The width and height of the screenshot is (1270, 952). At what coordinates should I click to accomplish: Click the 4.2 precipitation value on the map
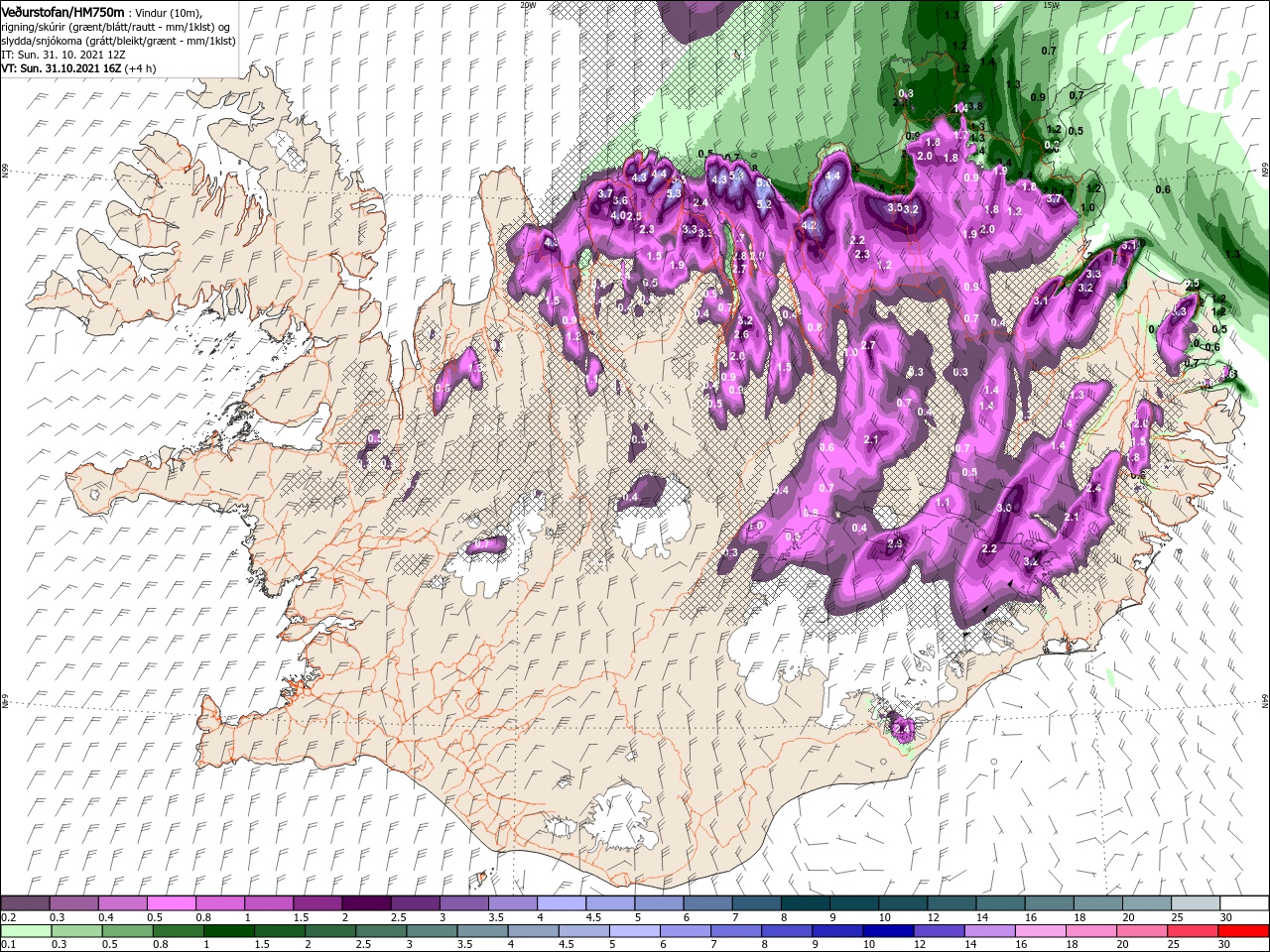pyautogui.click(x=809, y=225)
